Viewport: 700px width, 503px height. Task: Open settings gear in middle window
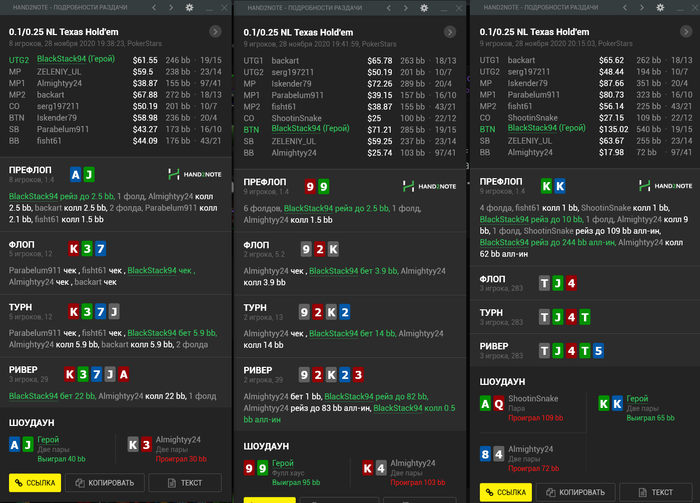click(424, 8)
